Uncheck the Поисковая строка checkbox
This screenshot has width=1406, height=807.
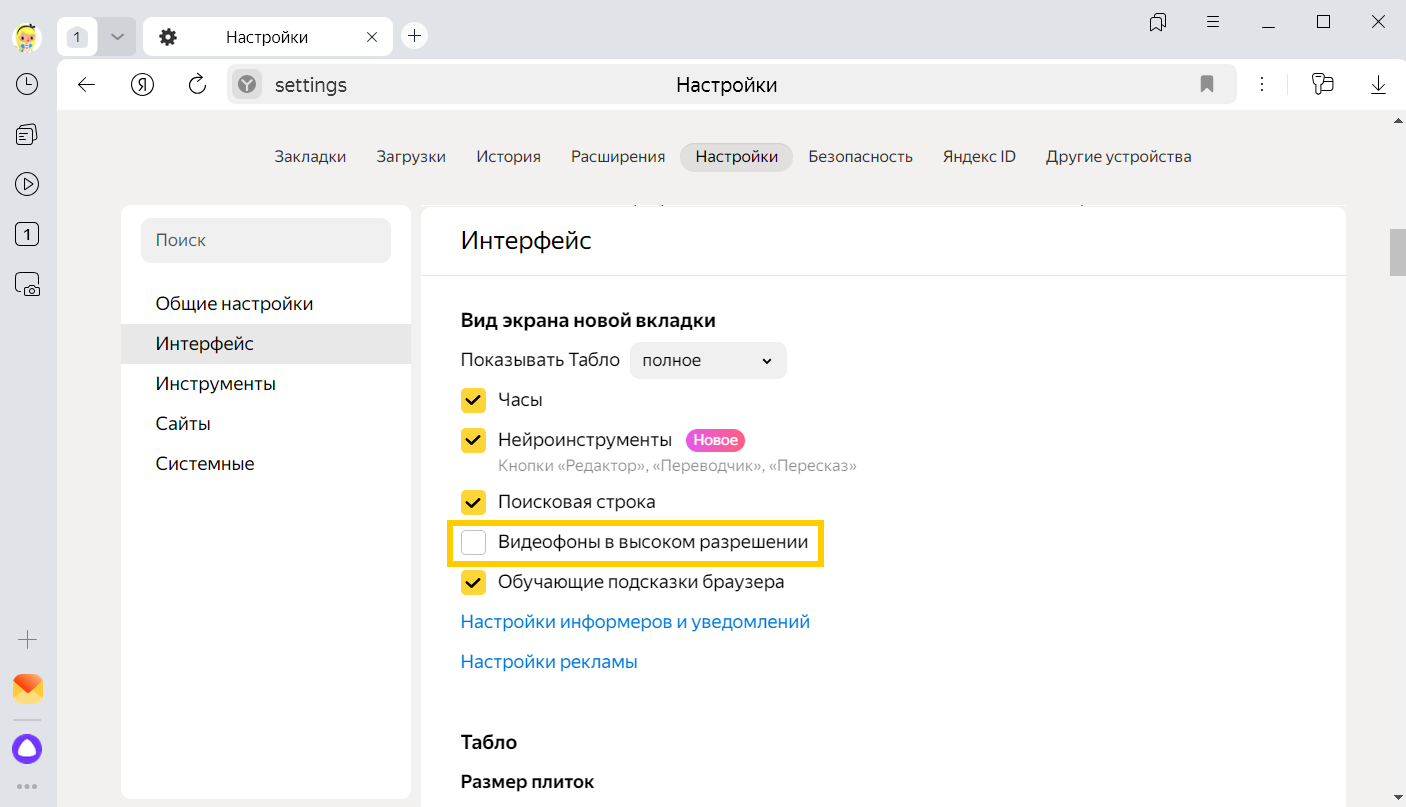coord(474,502)
